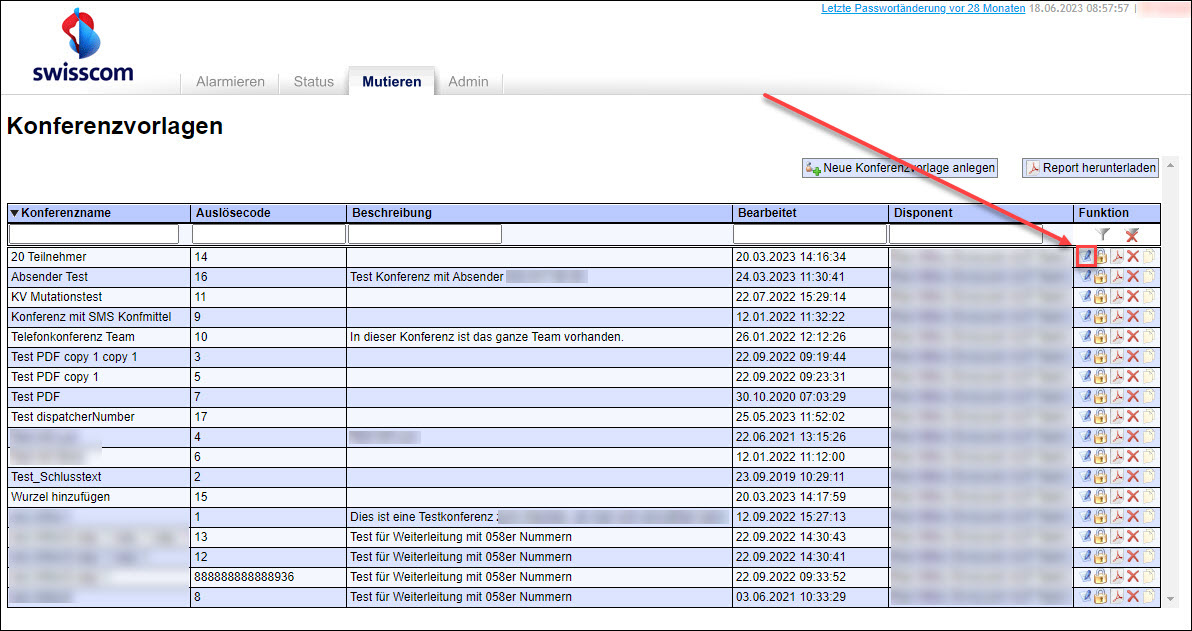Open 'Letzte Passwortänderung vor 28 Monaten' link

pos(923,9)
